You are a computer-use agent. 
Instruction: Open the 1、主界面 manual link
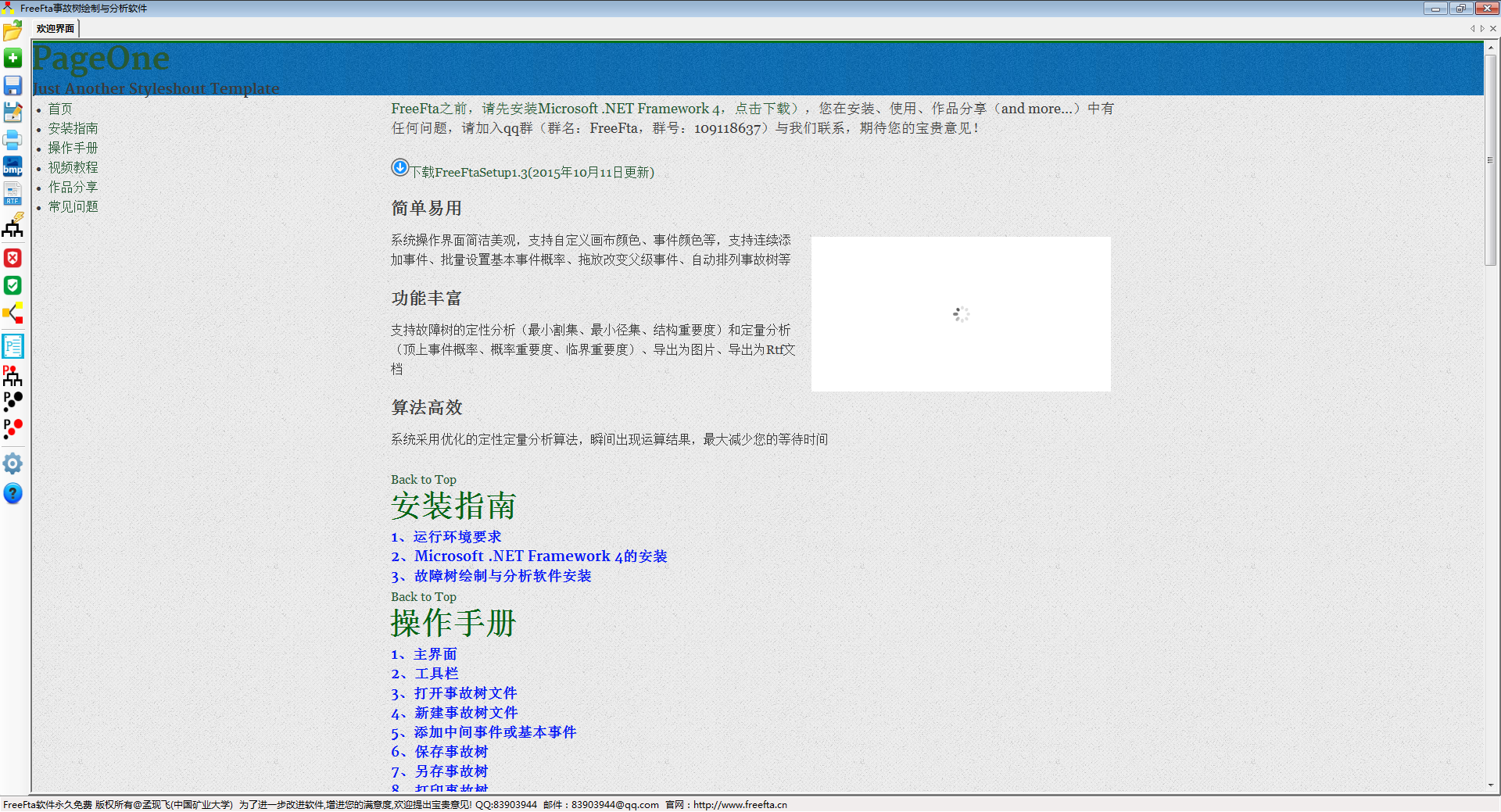pyautogui.click(x=424, y=654)
